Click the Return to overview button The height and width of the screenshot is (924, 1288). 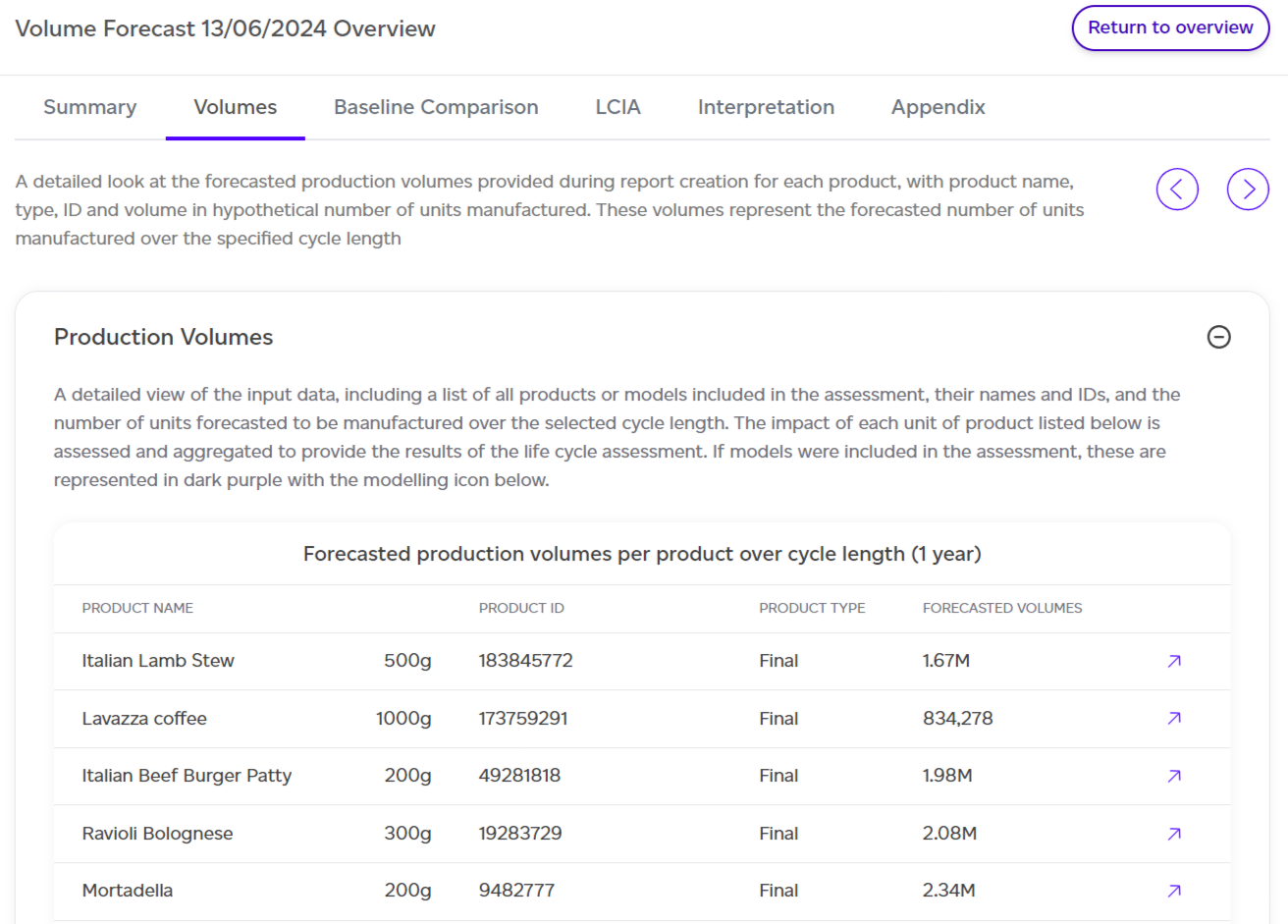[x=1170, y=27]
